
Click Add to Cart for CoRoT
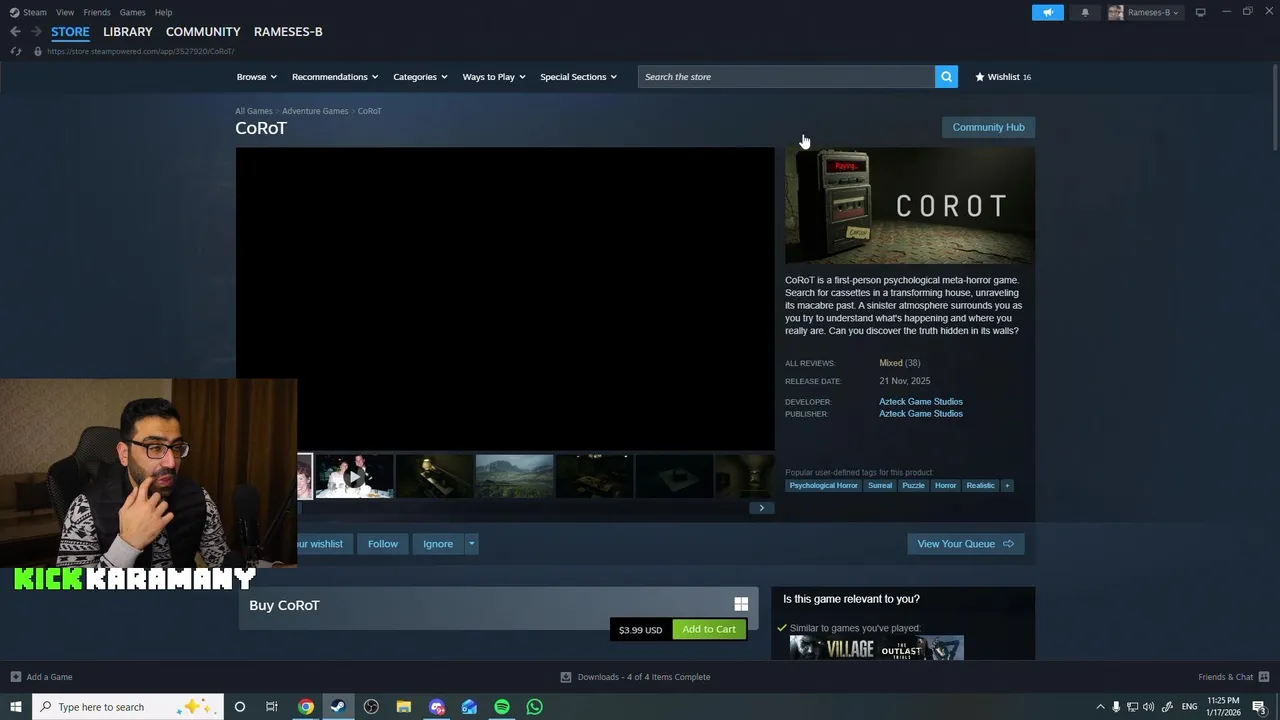point(709,629)
